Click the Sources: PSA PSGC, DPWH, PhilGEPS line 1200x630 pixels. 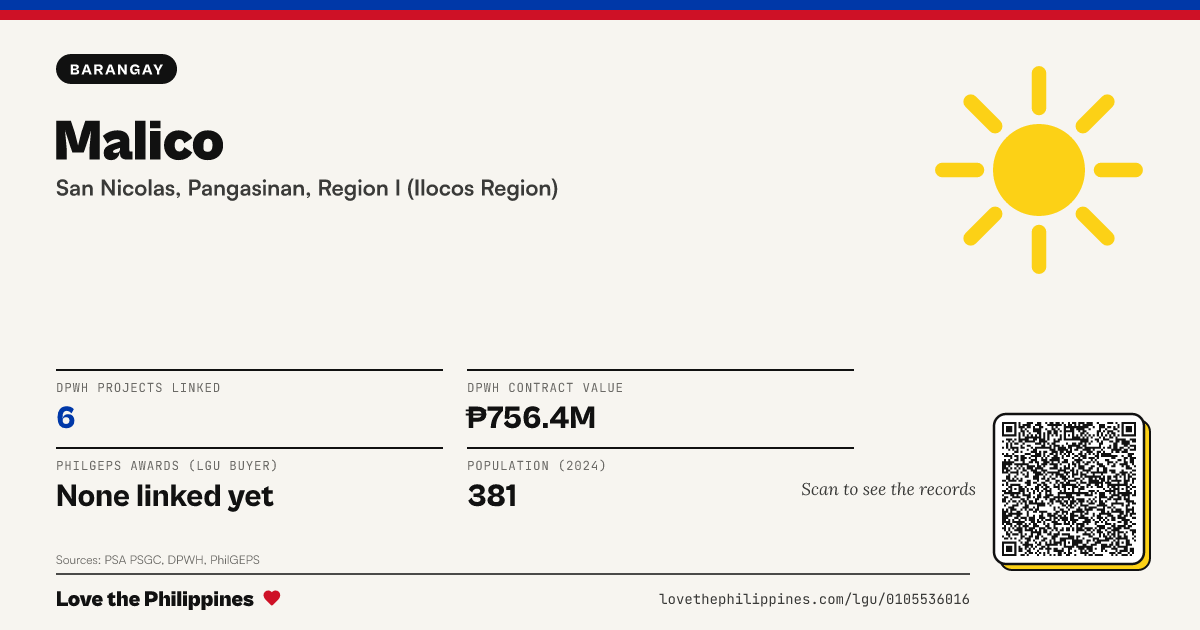[x=158, y=560]
